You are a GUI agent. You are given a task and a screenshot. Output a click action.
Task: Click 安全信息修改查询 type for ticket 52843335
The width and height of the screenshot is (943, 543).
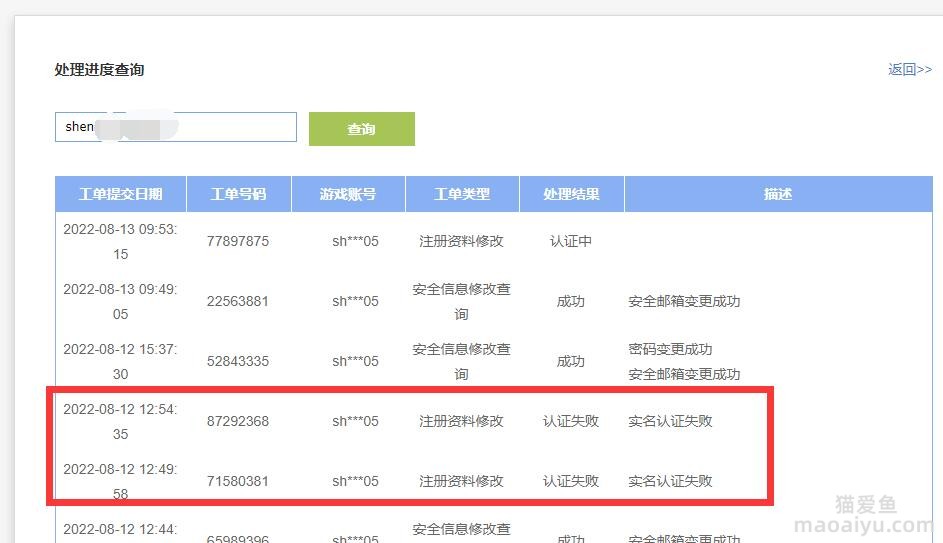(461, 362)
